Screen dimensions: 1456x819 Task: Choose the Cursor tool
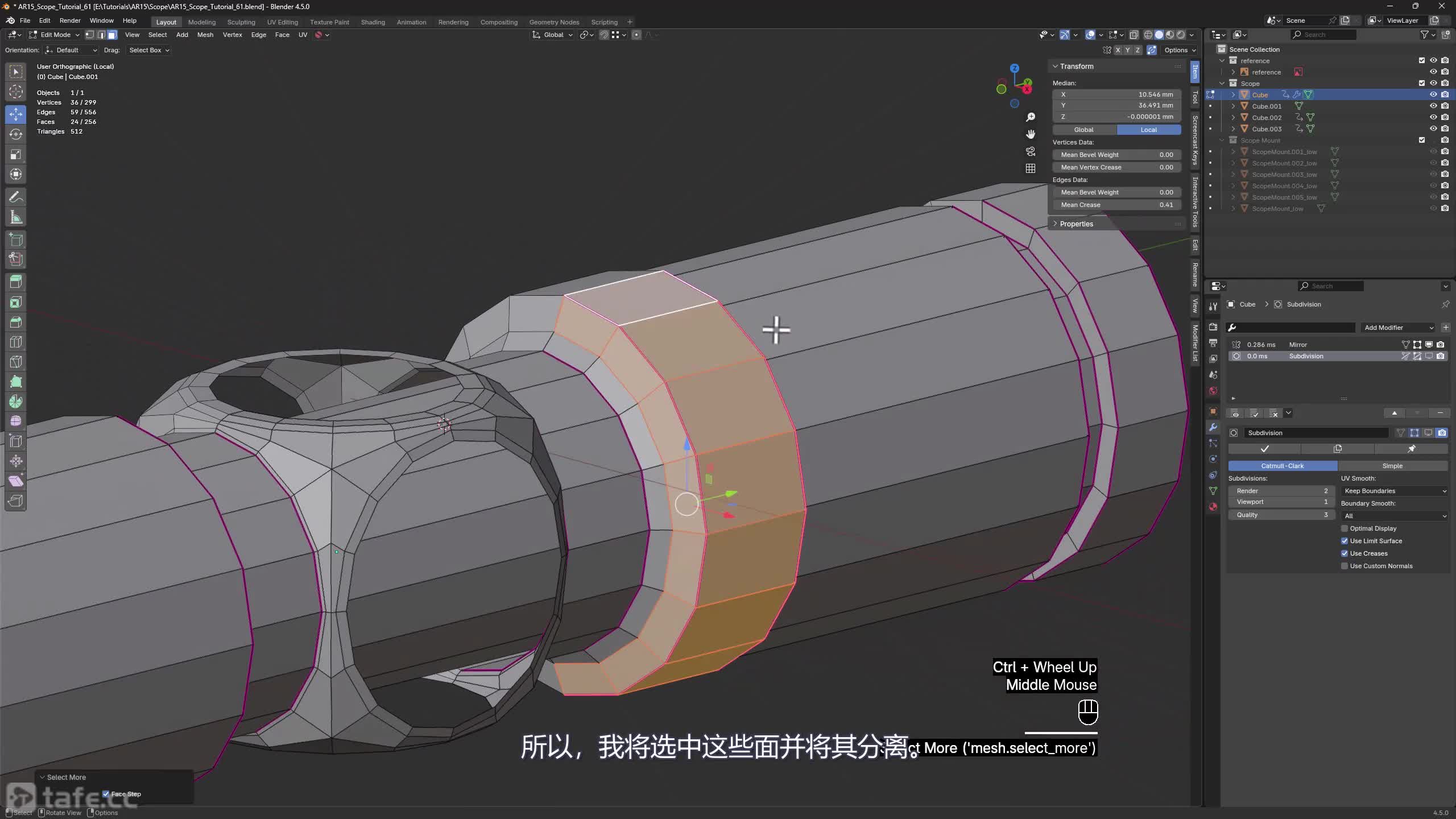pyautogui.click(x=16, y=92)
